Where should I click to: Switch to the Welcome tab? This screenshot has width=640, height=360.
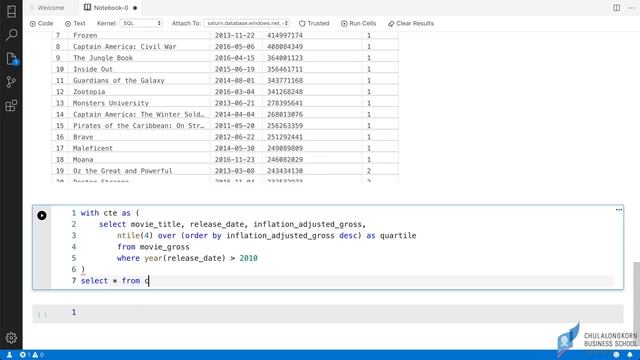pyautogui.click(x=51, y=8)
